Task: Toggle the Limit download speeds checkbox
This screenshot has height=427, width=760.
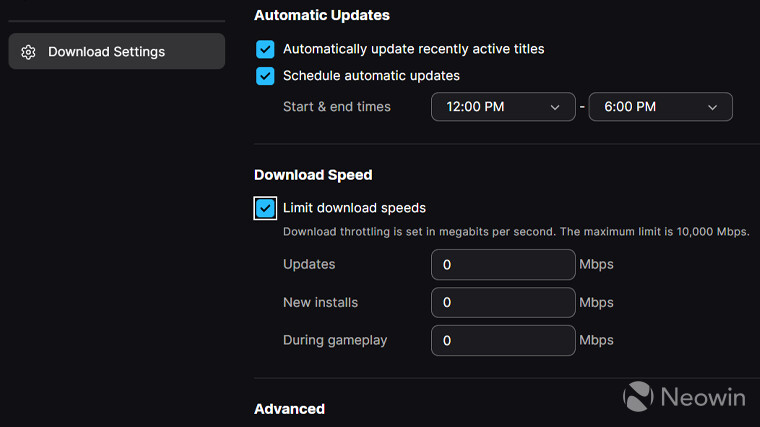Action: (265, 208)
